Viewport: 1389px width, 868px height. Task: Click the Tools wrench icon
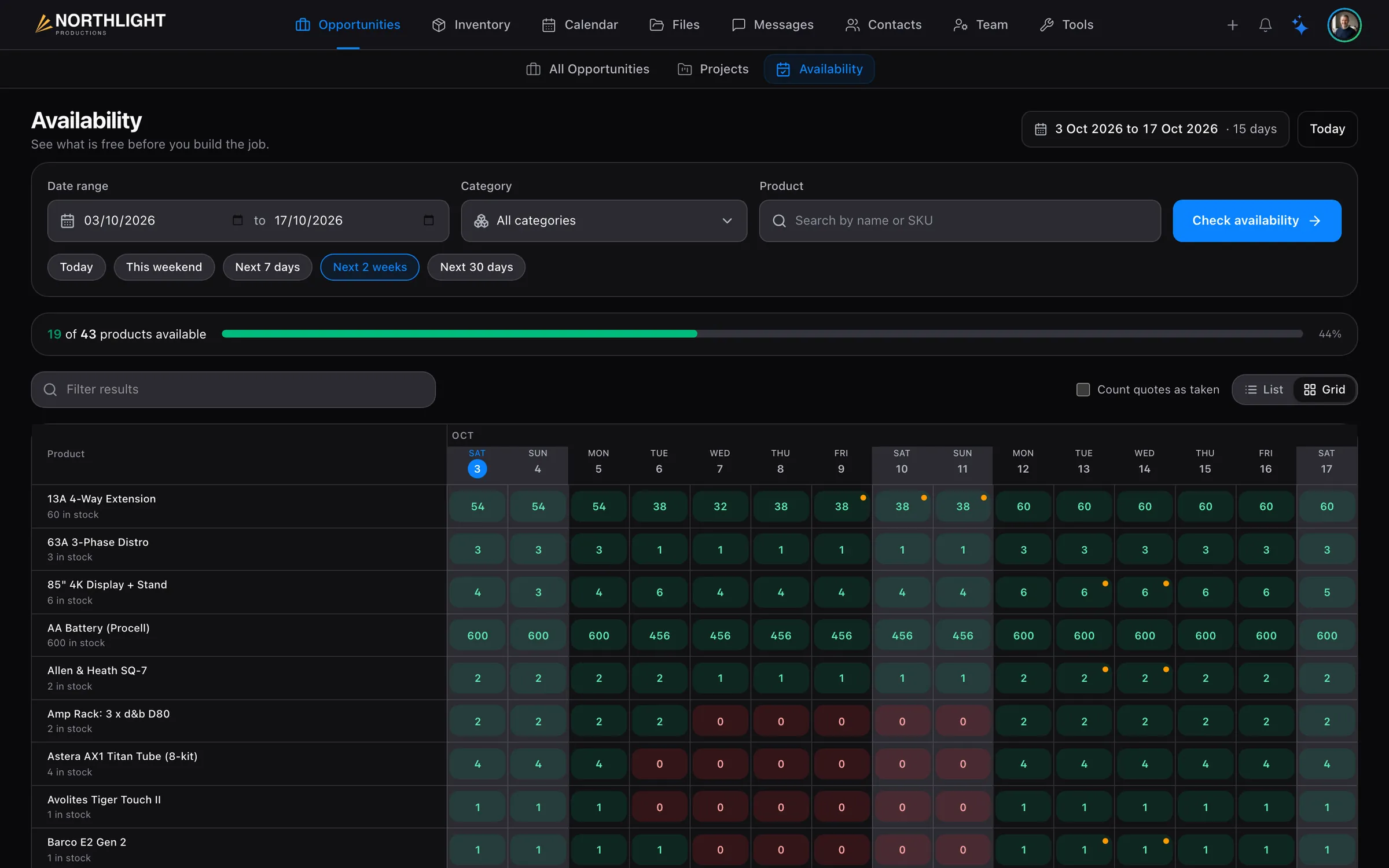(x=1046, y=25)
